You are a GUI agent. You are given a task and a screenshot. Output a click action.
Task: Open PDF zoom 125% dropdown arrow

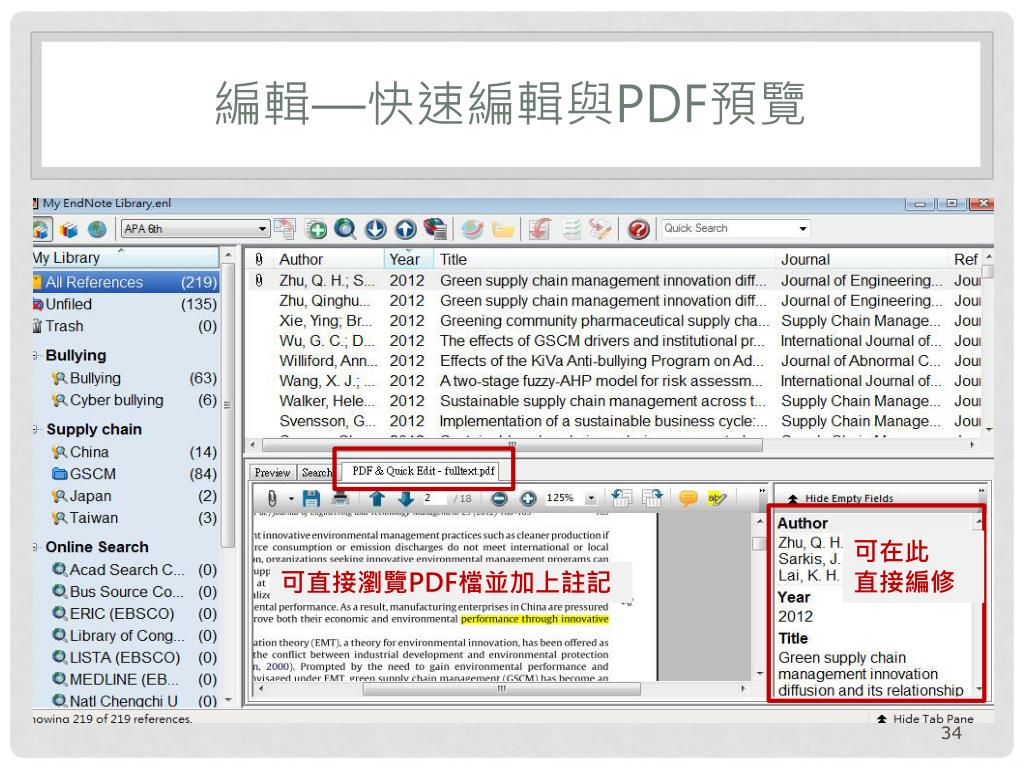(x=590, y=498)
